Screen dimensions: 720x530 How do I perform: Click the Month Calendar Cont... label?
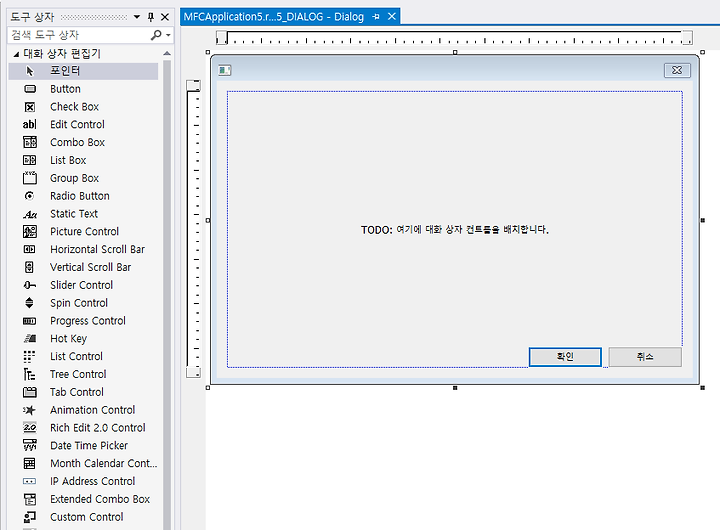[104, 463]
